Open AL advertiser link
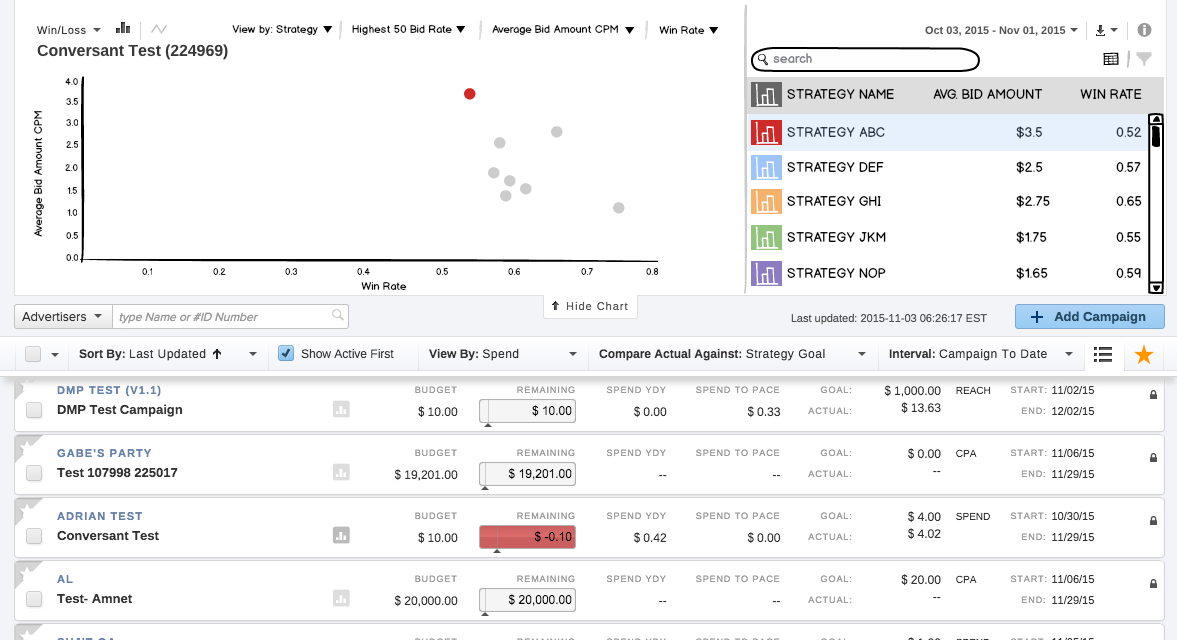This screenshot has width=1177, height=640. pyautogui.click(x=65, y=579)
